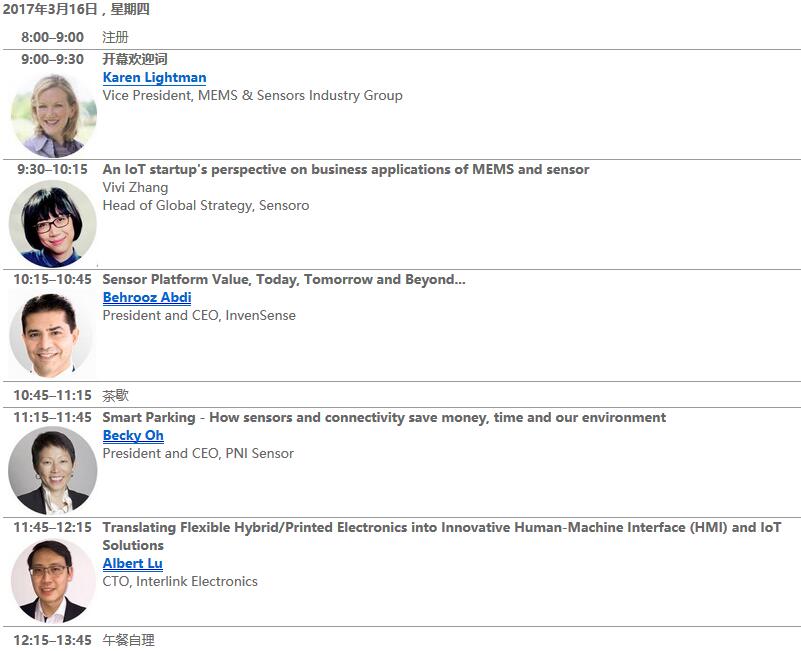This screenshot has width=801, height=651.
Task: Open Karen Lightman's speaker profile link
Action: (154, 78)
